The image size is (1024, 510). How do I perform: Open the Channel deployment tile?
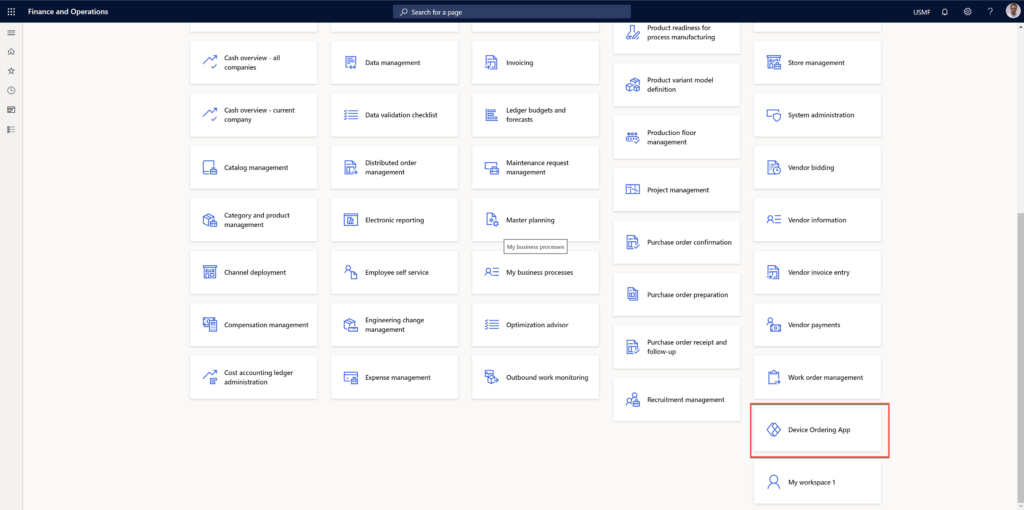(253, 272)
